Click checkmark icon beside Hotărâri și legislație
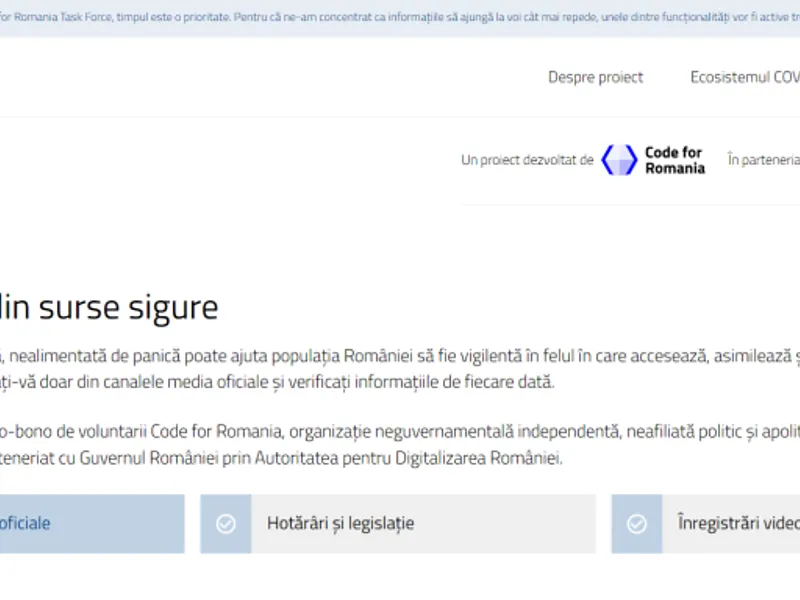 tap(226, 524)
